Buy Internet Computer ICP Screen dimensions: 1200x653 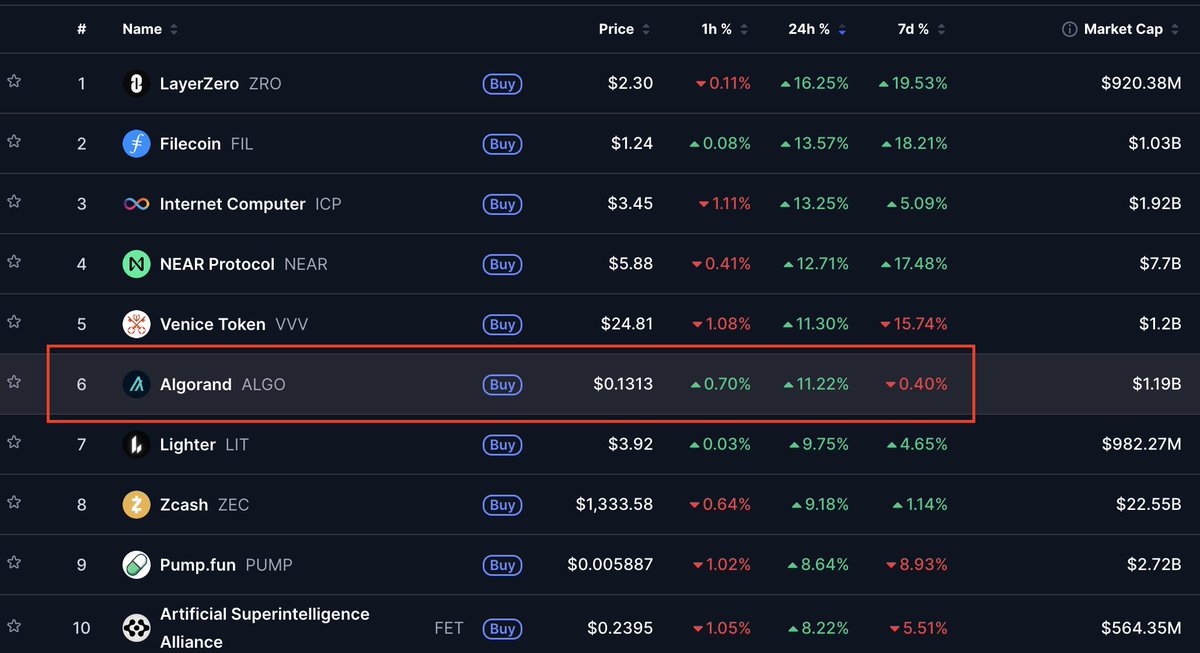click(x=502, y=204)
